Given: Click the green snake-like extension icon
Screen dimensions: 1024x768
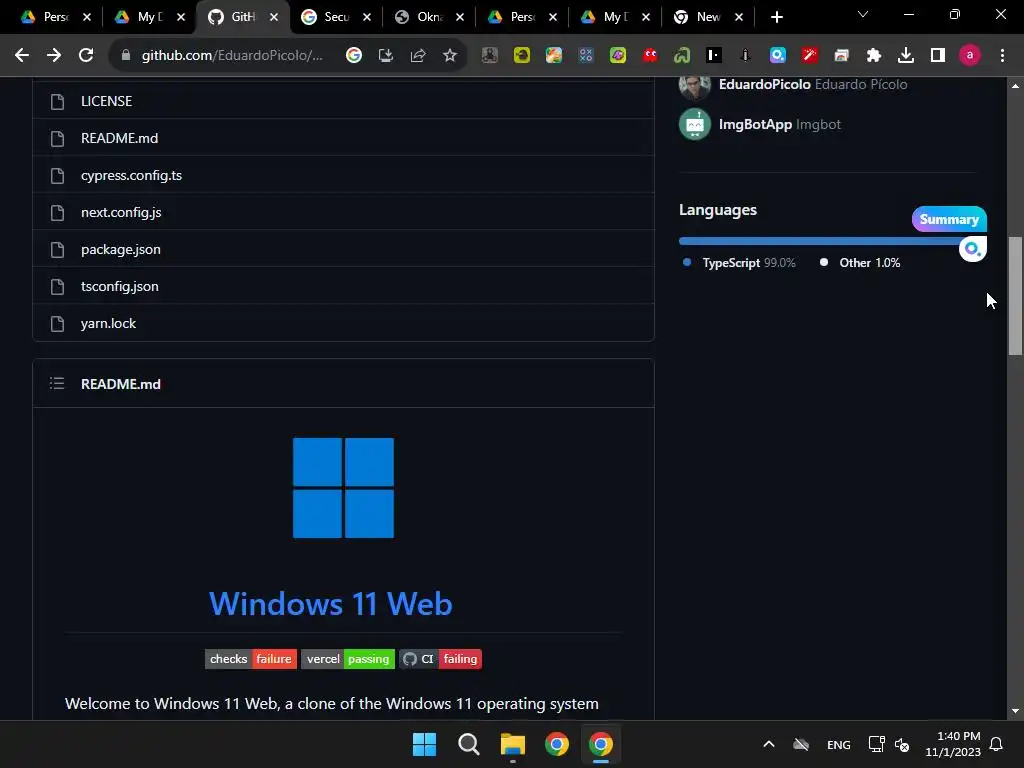Looking at the screenshot, I should coord(682,56).
